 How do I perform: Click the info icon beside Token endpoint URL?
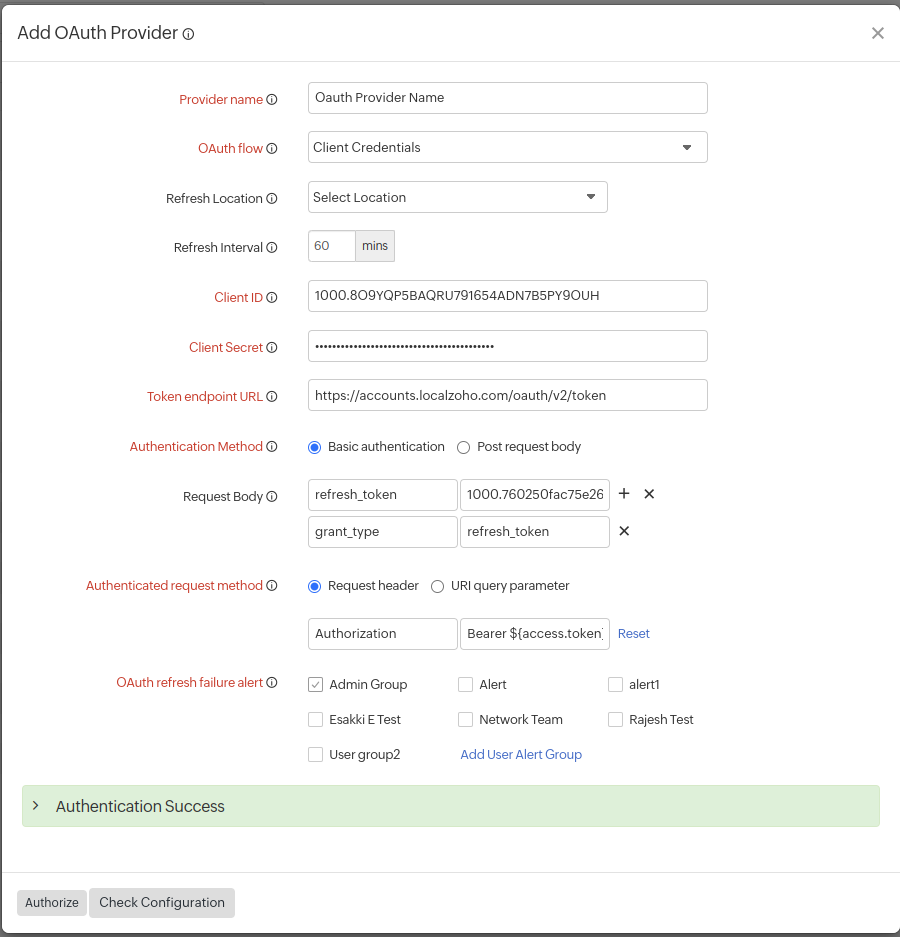click(x=272, y=396)
